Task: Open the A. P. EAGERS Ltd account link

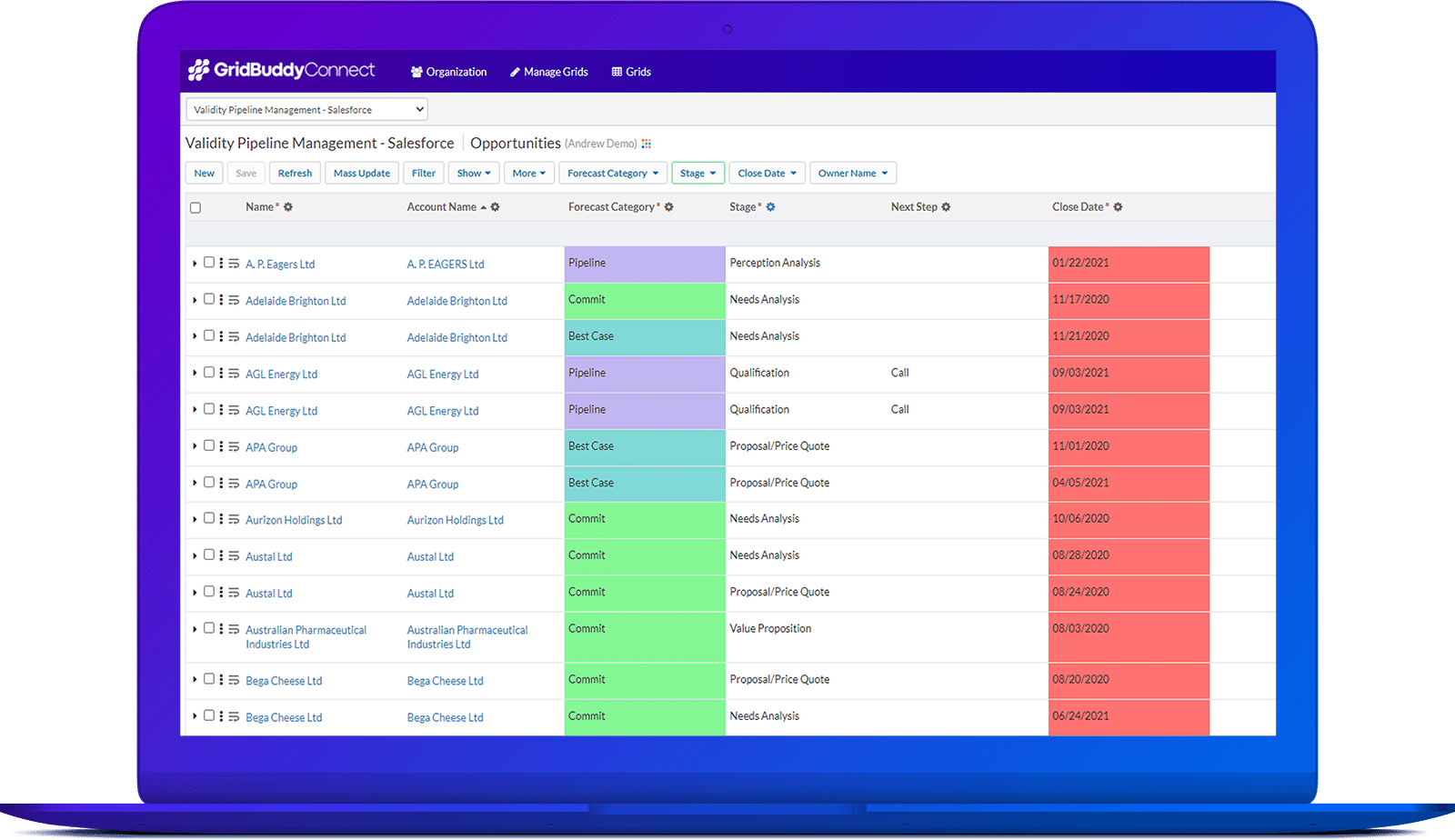Action: 446,265
